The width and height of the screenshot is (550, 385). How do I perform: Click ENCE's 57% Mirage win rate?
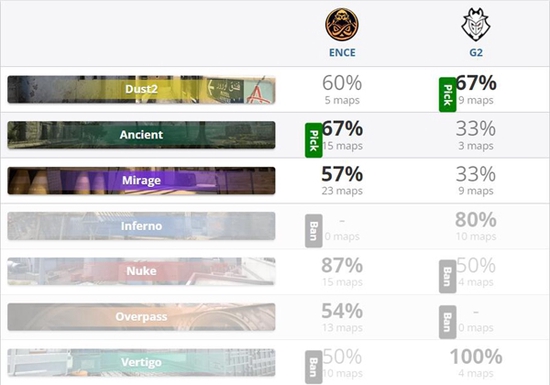pos(342,174)
